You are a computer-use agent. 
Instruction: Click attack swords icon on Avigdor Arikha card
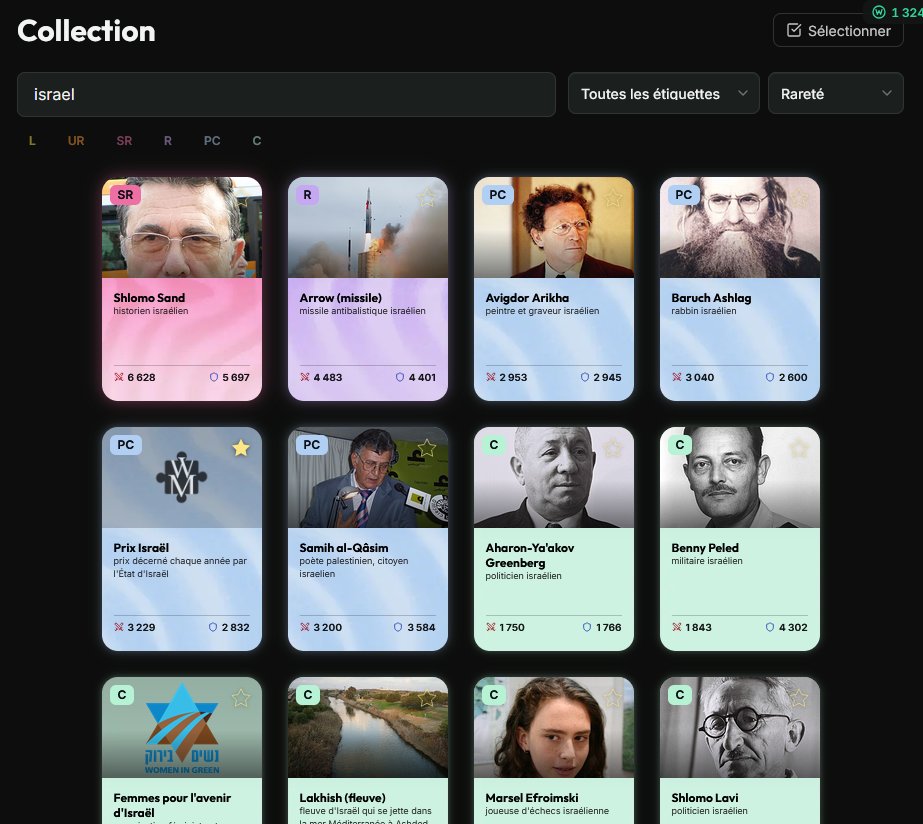click(x=491, y=377)
